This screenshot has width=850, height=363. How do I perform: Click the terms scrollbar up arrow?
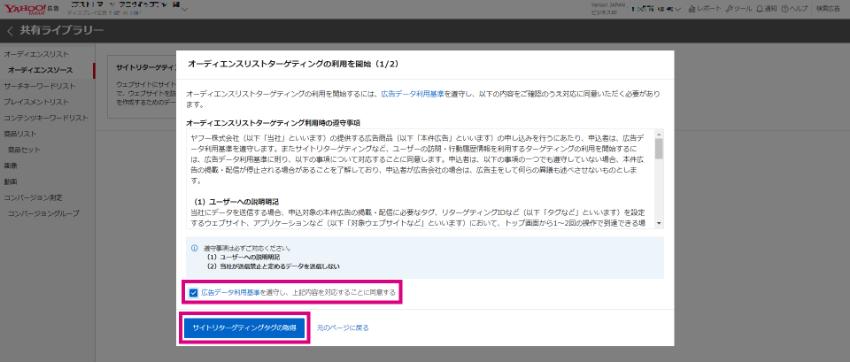[x=659, y=134]
